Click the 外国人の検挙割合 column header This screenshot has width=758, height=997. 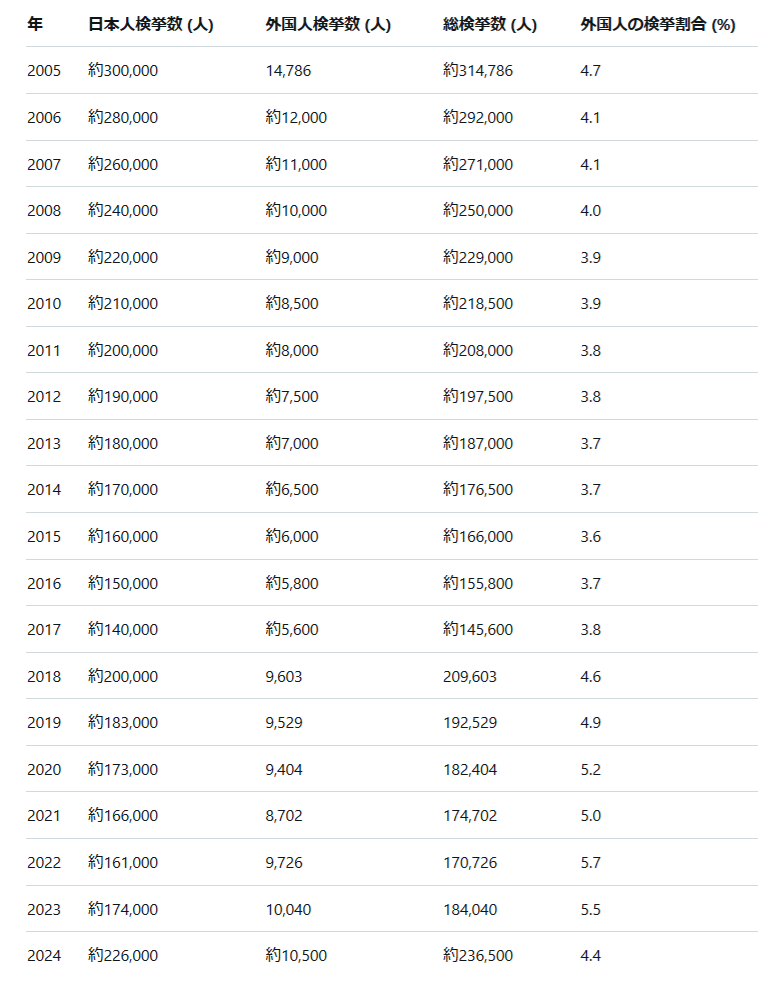coord(657,25)
